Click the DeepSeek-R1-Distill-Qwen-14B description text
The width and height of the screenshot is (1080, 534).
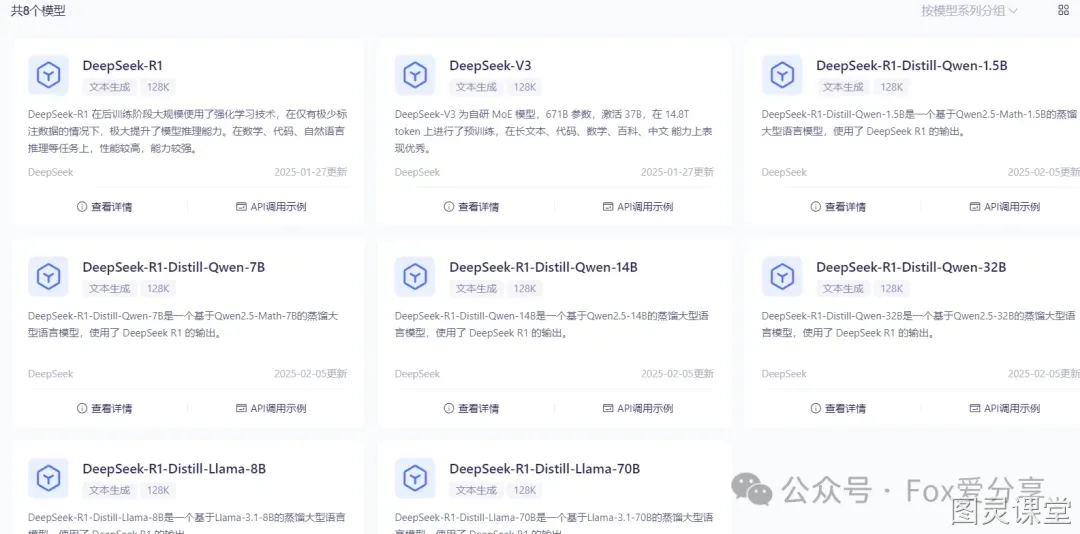(552, 325)
